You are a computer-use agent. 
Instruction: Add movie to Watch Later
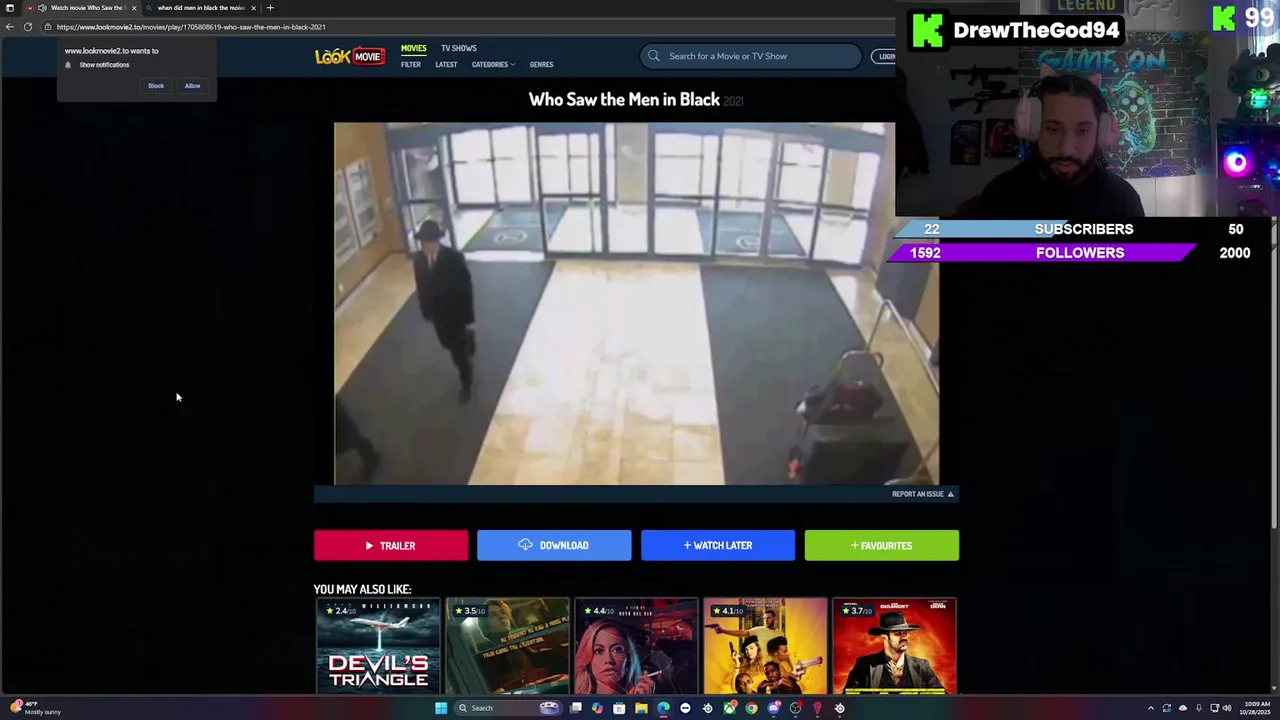[x=718, y=546]
